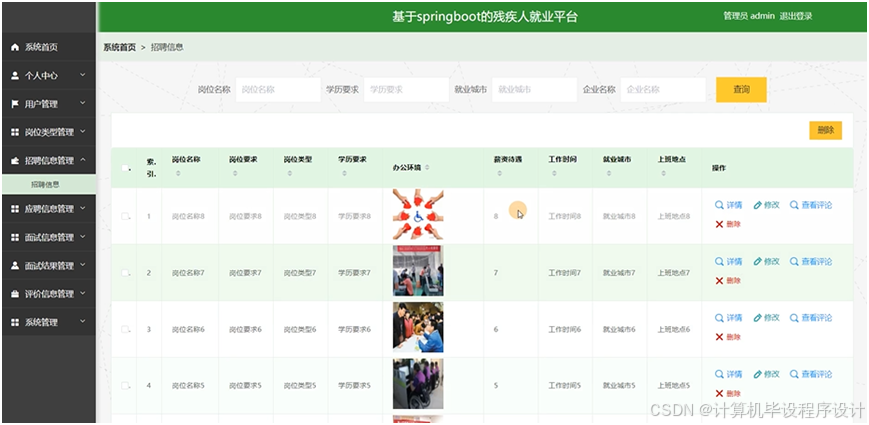Image resolution: width=869 pixels, height=425 pixels.
Task: Expand 评价信息管理 menu chevron
Action: pos(83,293)
